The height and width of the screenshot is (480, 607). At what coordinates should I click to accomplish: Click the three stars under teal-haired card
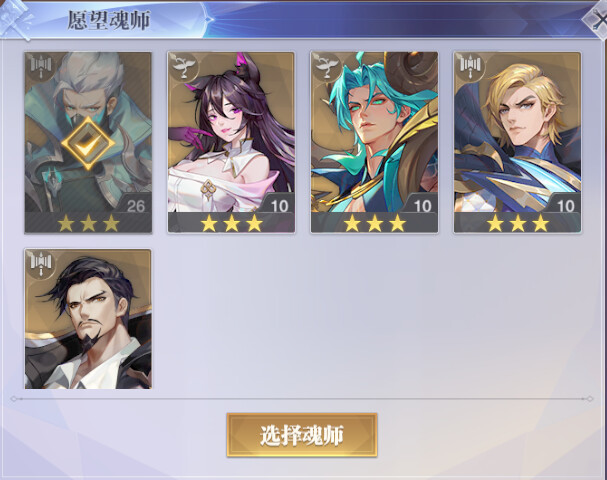(374, 223)
